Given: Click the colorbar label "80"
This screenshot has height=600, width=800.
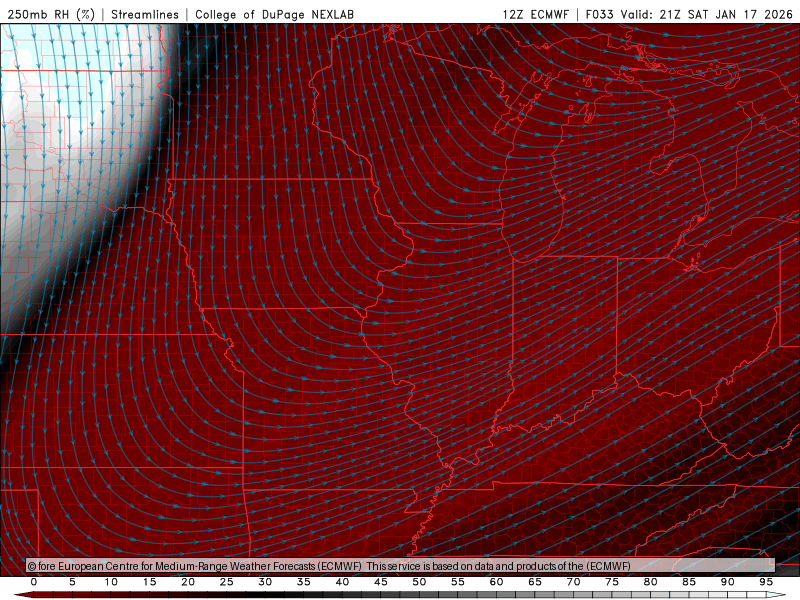Looking at the screenshot, I should [x=650, y=582].
